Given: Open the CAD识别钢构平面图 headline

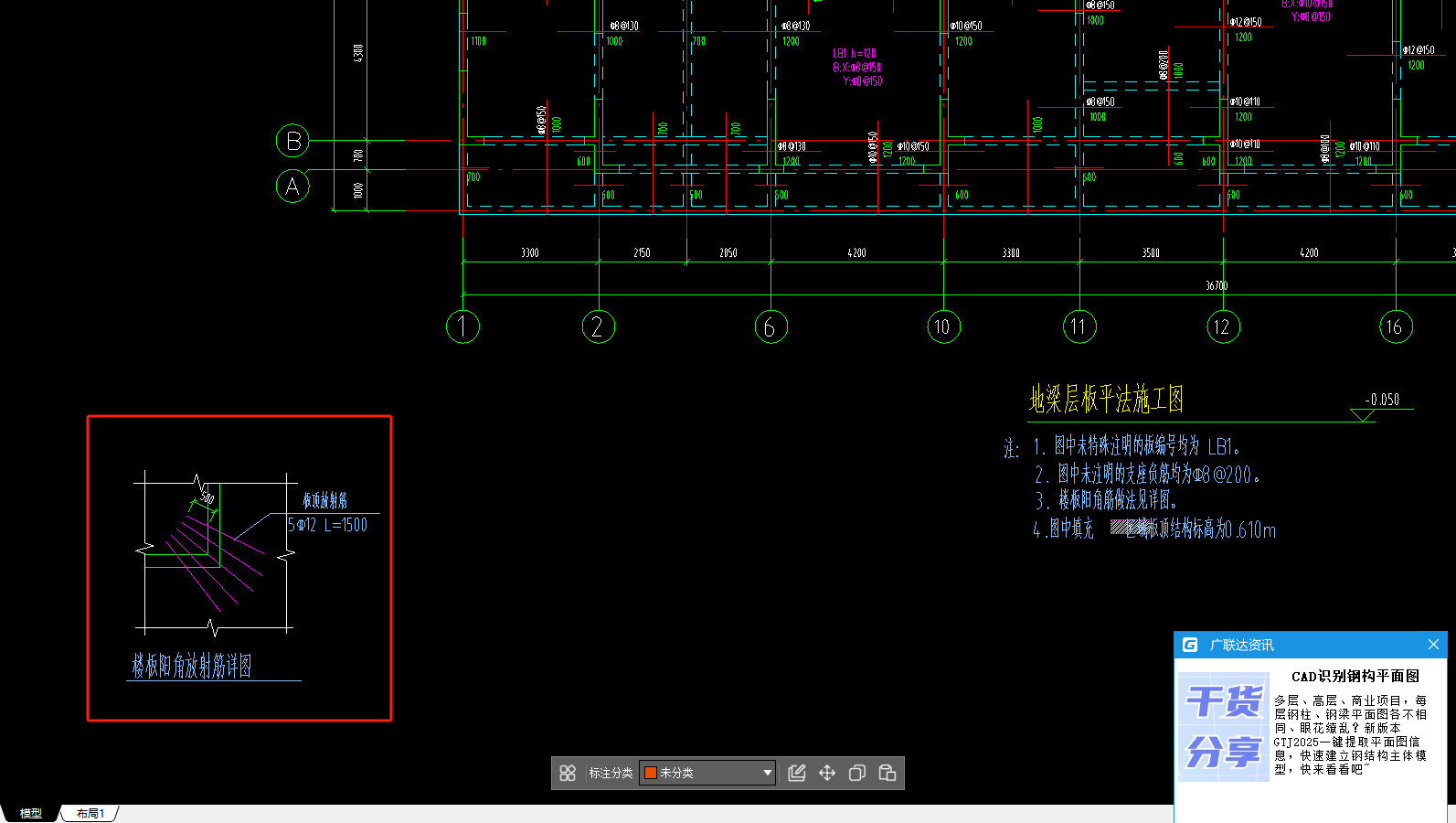Looking at the screenshot, I should pos(1355,677).
